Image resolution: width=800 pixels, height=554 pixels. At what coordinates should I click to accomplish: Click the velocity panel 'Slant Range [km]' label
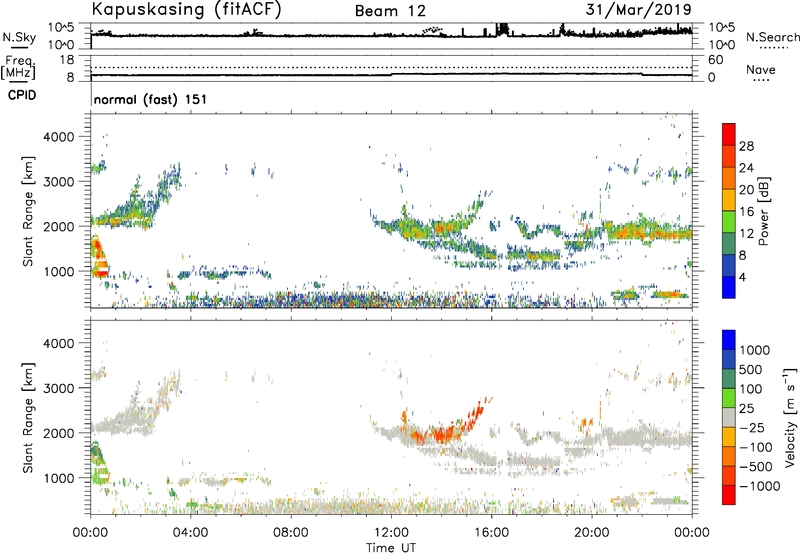click(x=28, y=417)
